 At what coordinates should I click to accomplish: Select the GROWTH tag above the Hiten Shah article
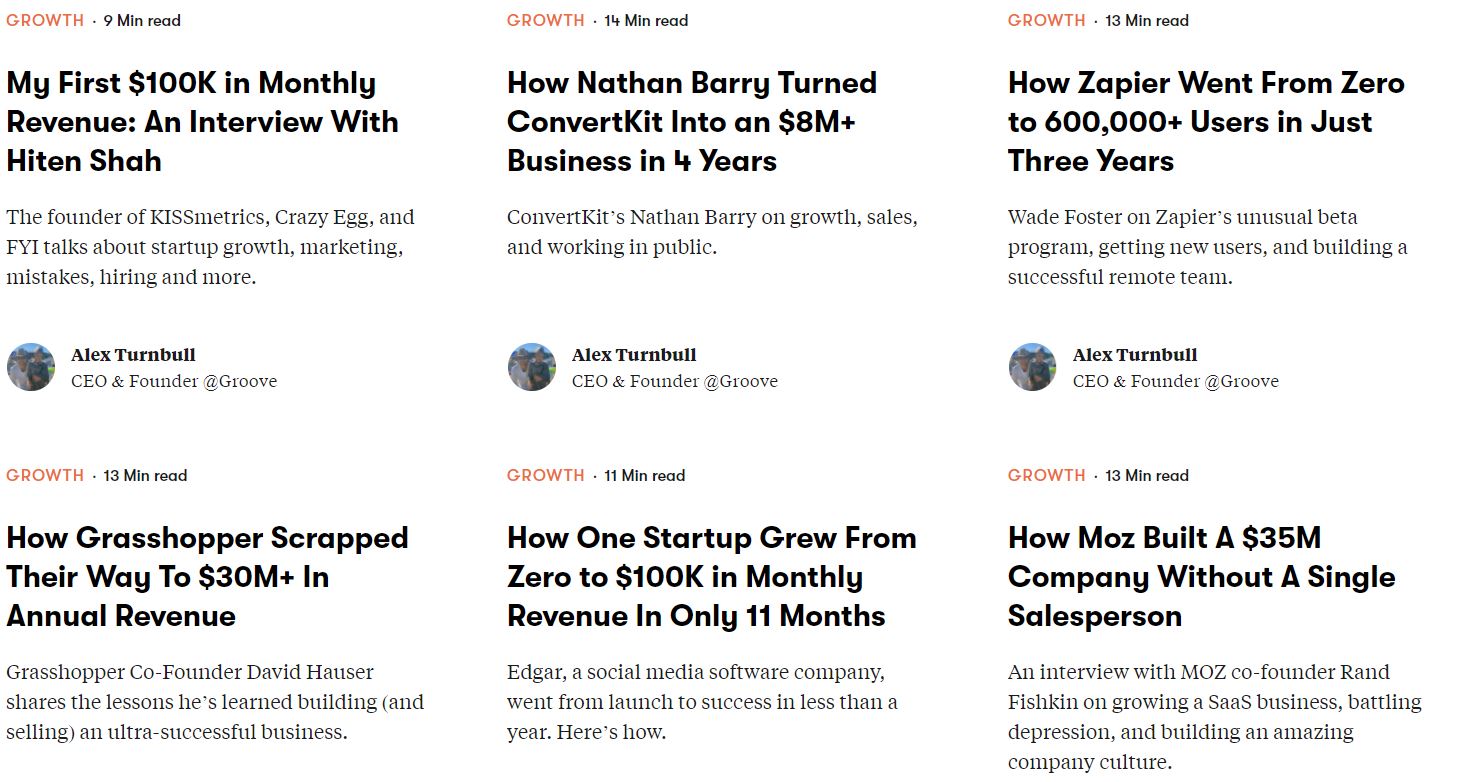tap(45, 20)
